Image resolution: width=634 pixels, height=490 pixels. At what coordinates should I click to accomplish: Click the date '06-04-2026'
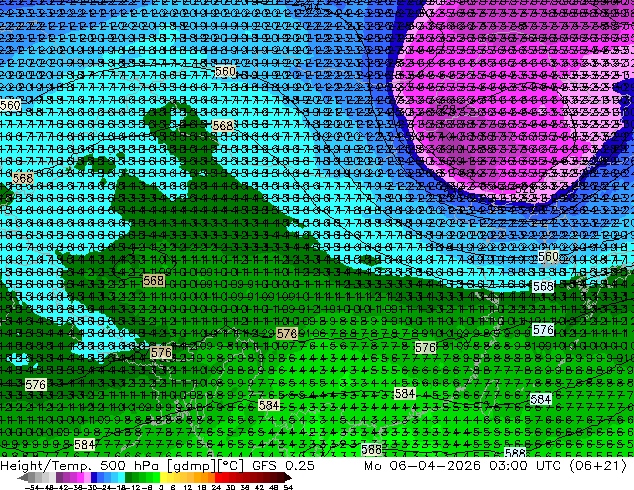pos(435,465)
